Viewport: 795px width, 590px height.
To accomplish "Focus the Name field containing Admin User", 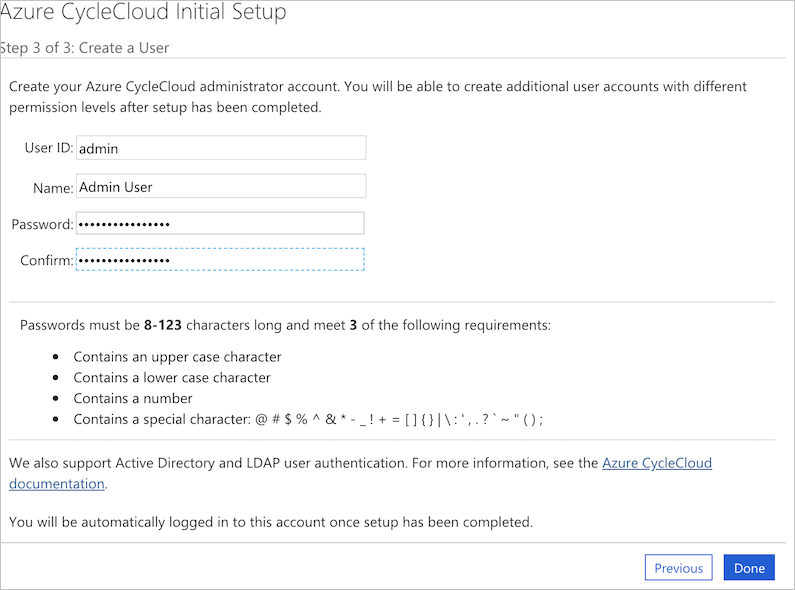I will click(x=221, y=186).
